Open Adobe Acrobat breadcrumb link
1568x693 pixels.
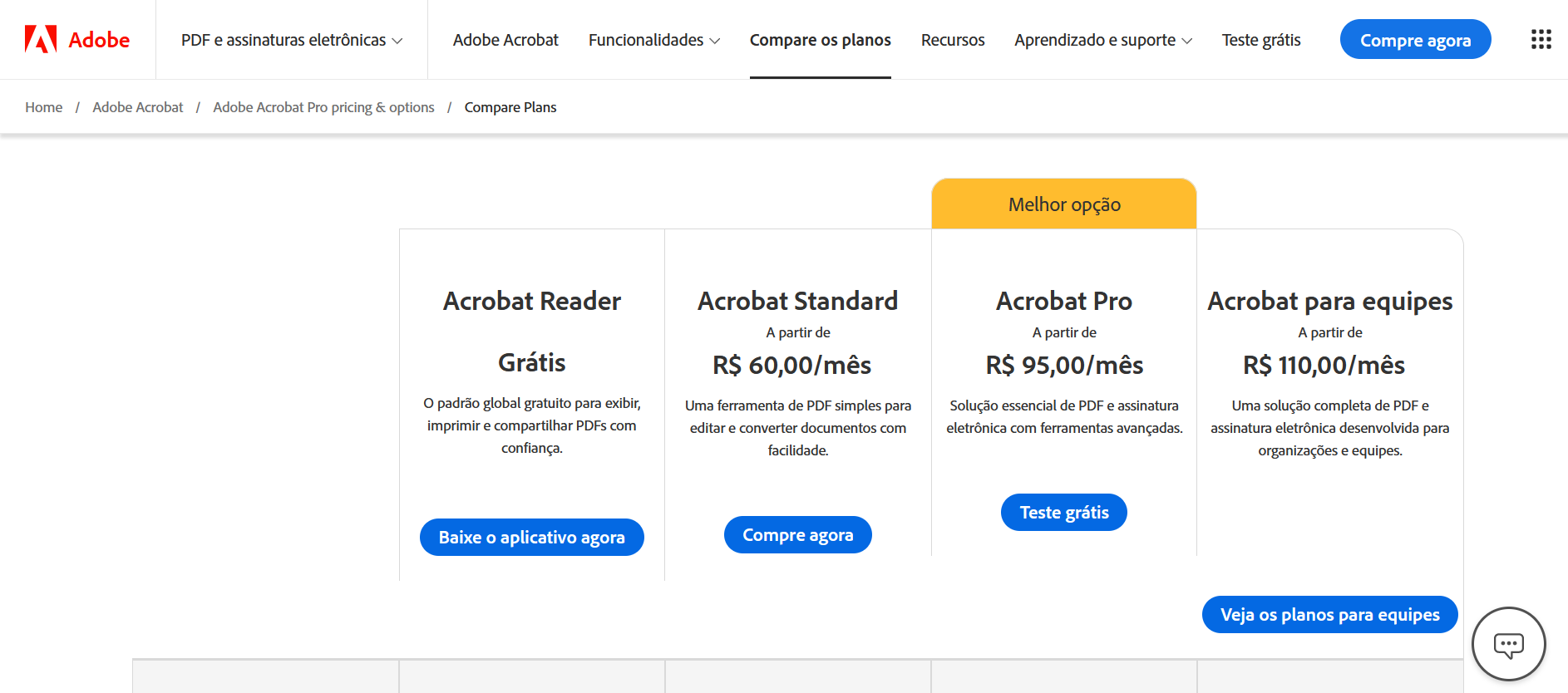138,106
